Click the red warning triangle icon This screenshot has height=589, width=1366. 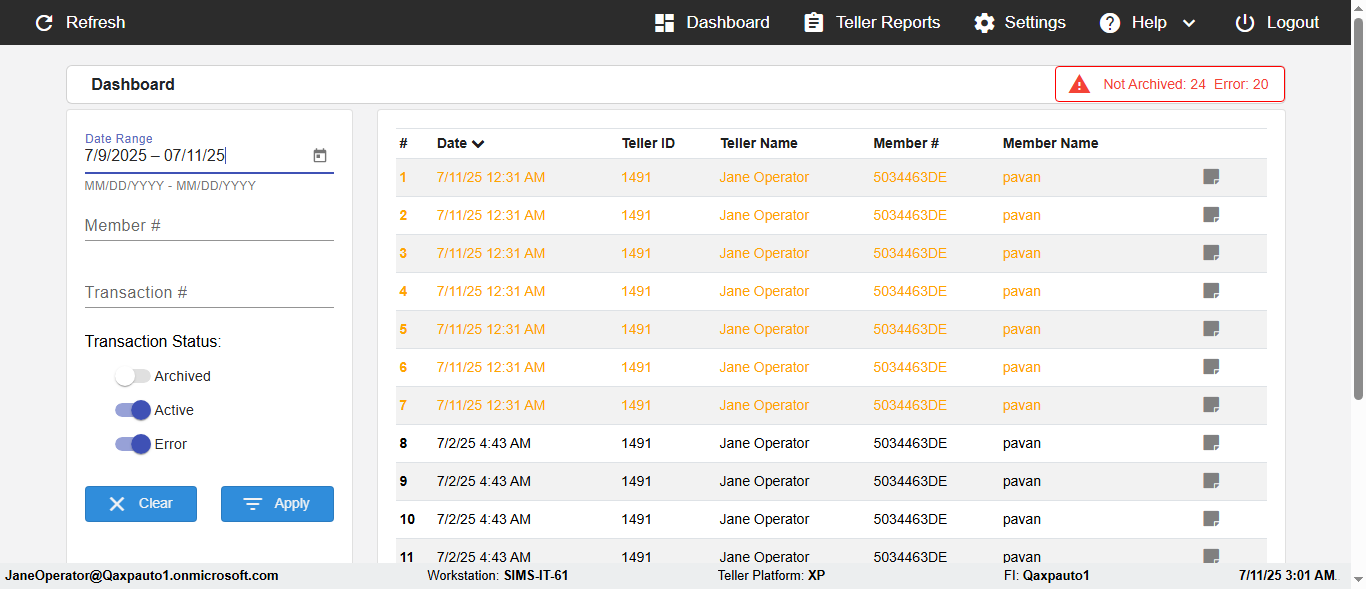point(1079,84)
